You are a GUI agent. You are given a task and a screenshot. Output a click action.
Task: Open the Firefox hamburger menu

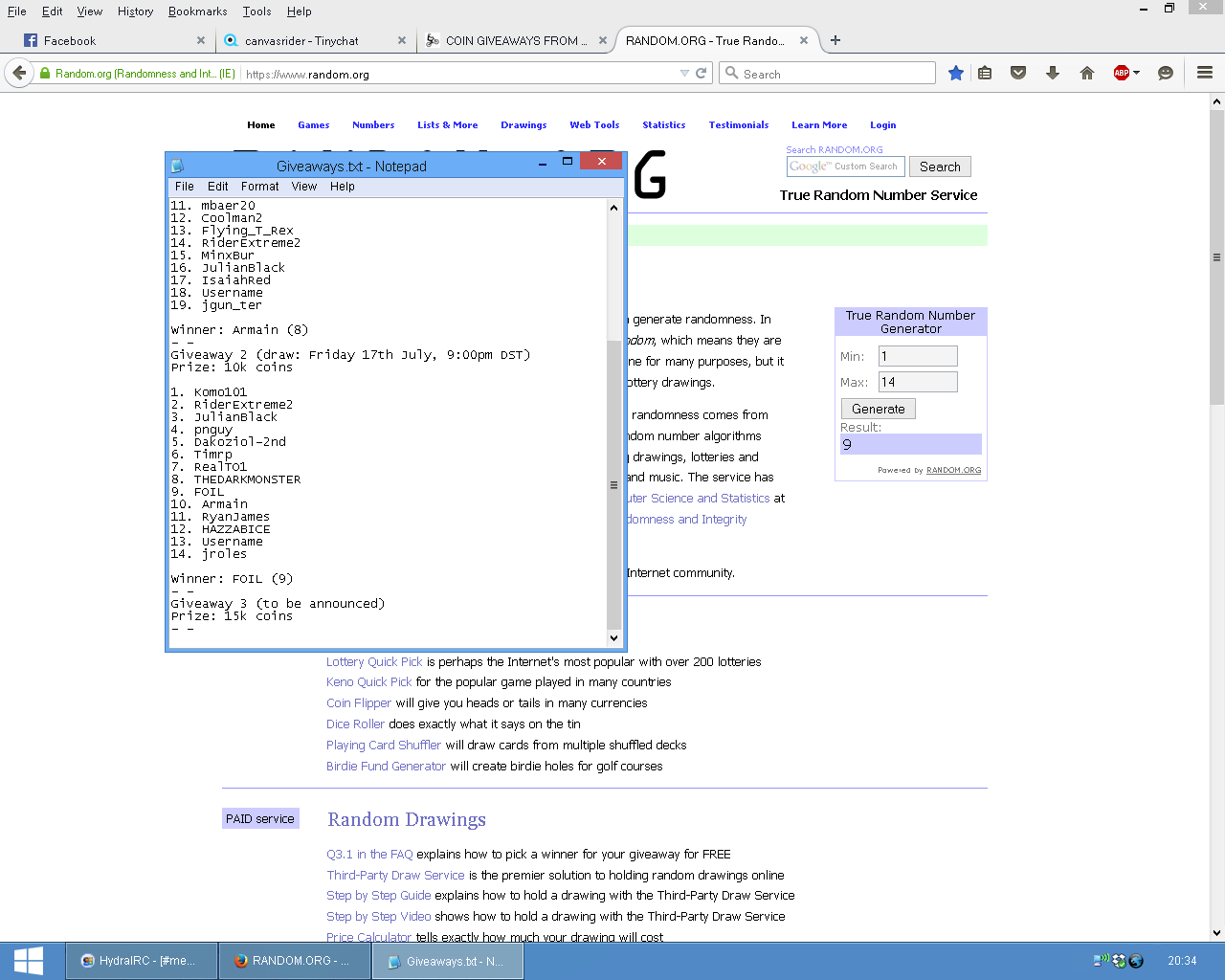click(1205, 73)
